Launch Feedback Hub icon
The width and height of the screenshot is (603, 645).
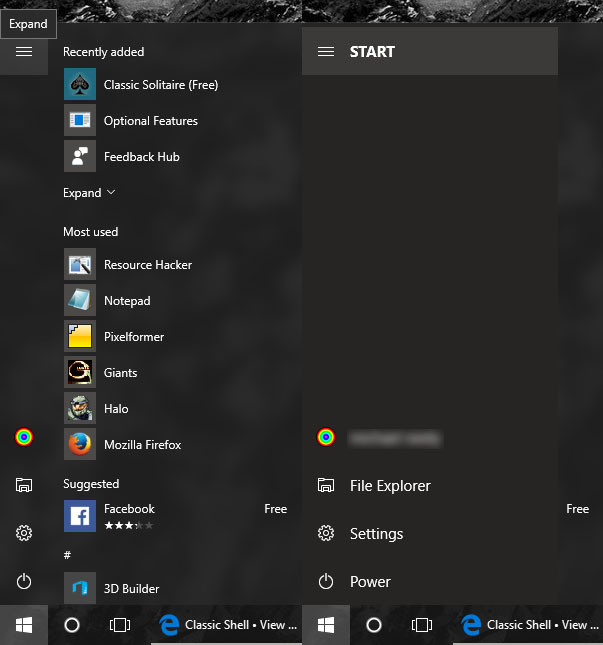pyautogui.click(x=80, y=156)
